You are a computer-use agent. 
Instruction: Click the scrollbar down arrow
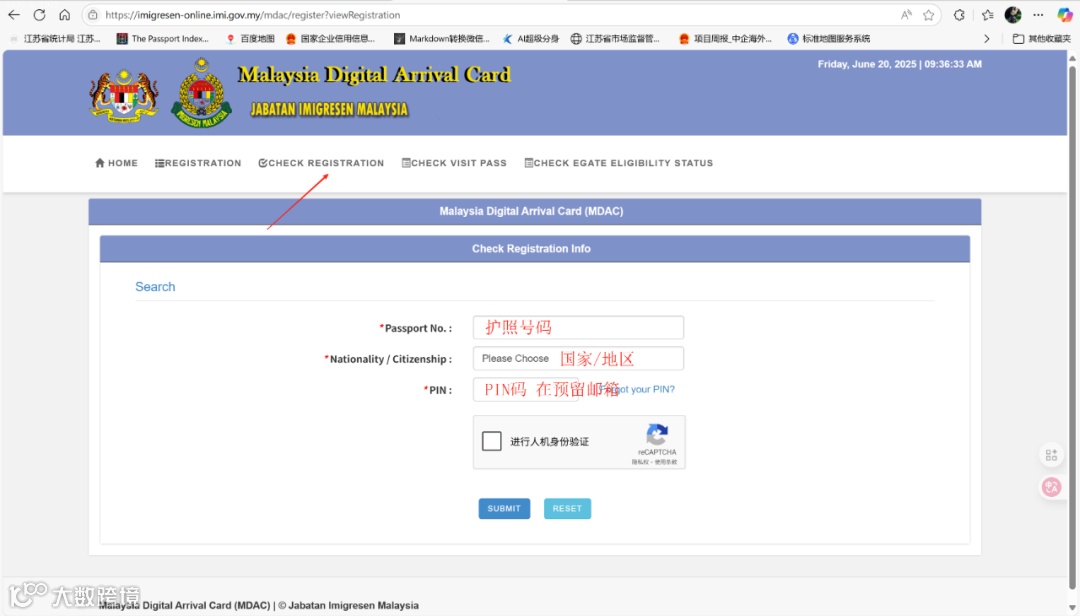click(x=1072, y=607)
